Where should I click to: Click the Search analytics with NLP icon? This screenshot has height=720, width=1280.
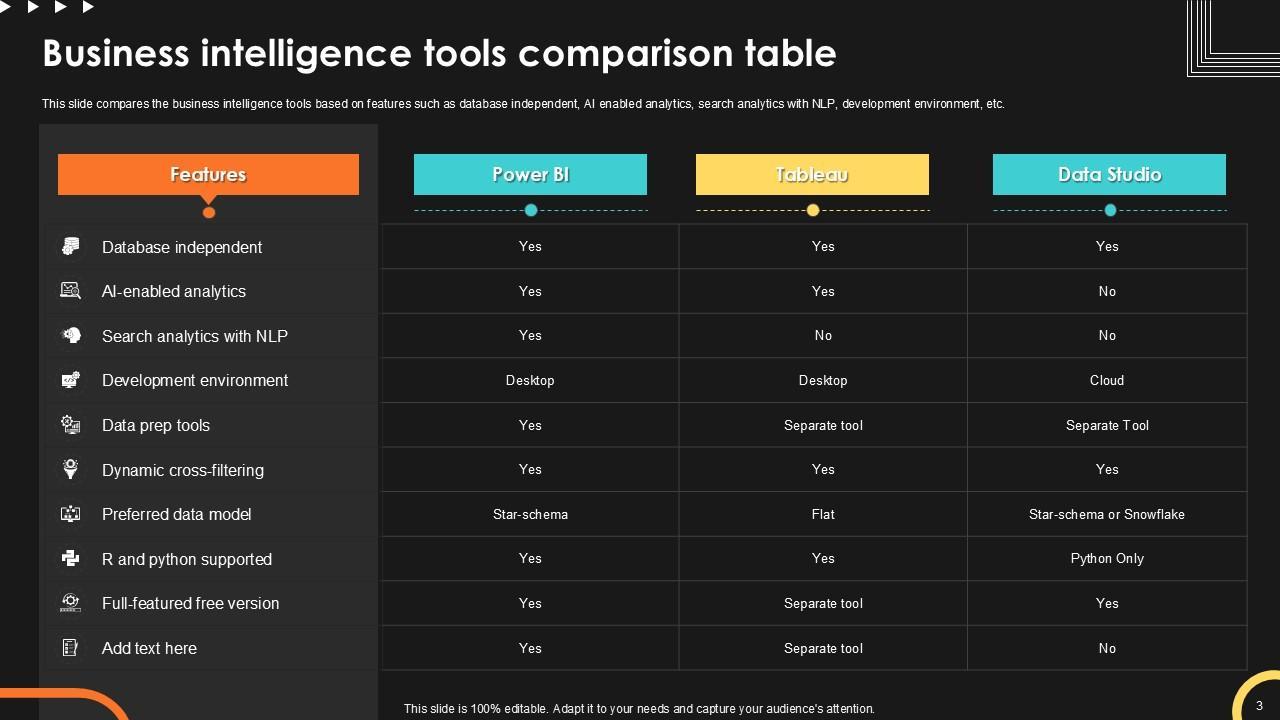tap(70, 336)
